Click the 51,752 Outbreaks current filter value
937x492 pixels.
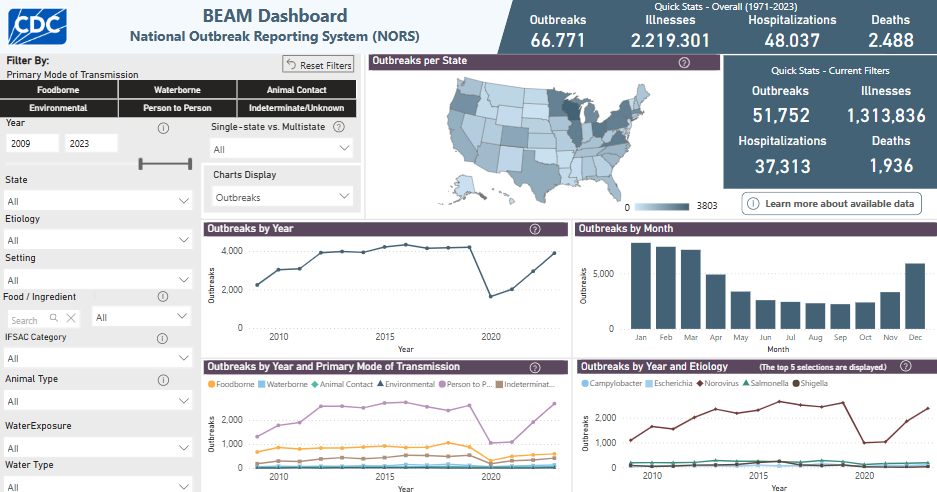[x=781, y=115]
